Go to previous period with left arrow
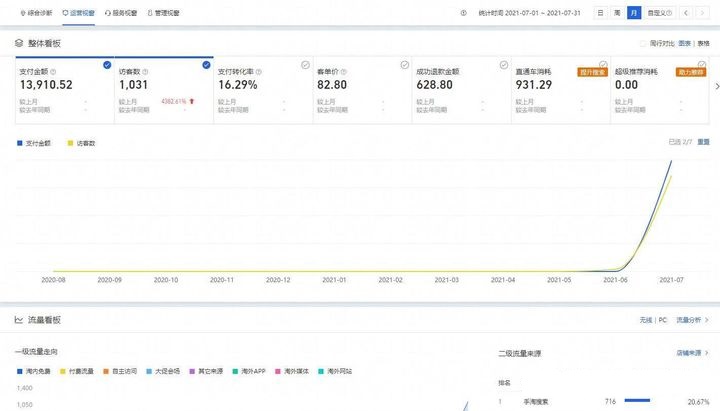Viewport: 720px width, 411px height. click(x=686, y=13)
